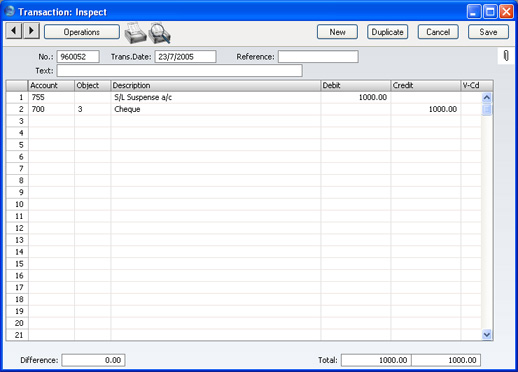Image resolution: width=518 pixels, height=372 pixels.
Task: Click the credit Total field
Action: [446, 360]
